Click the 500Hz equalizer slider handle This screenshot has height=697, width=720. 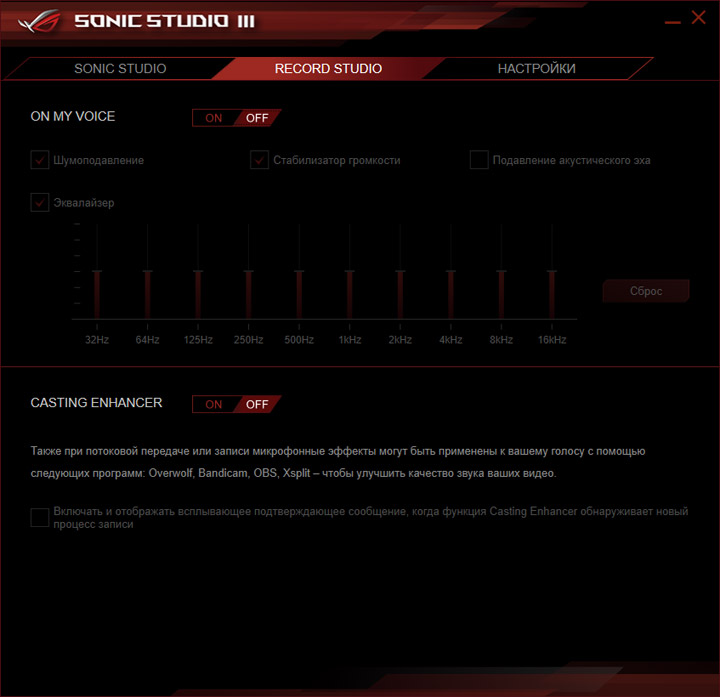(x=299, y=272)
